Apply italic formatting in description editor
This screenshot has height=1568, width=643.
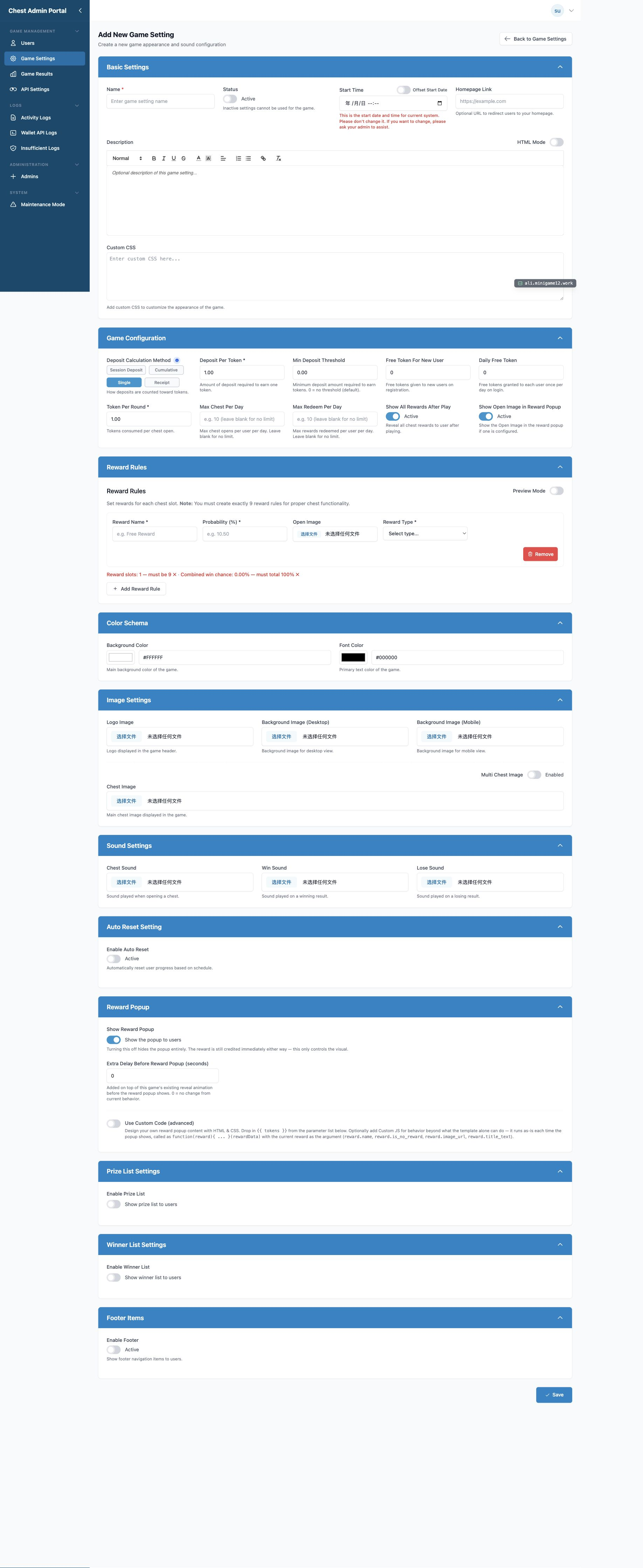tap(163, 158)
